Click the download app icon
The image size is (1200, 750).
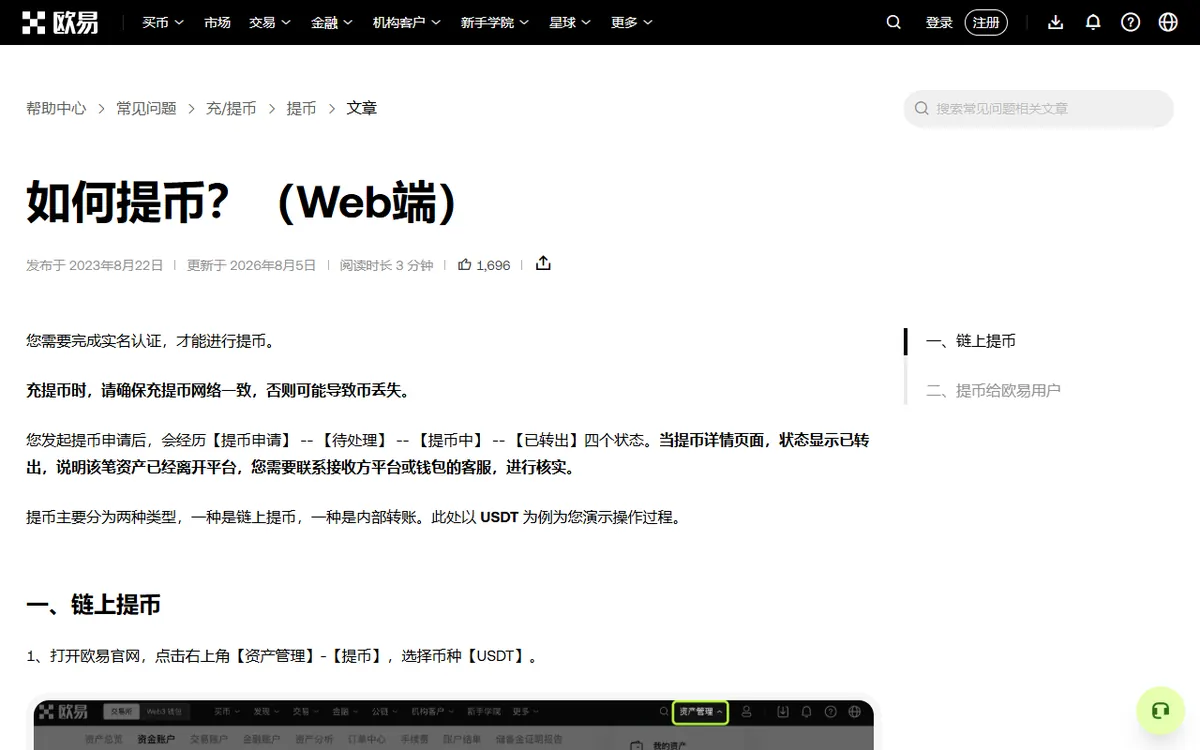click(x=1056, y=22)
